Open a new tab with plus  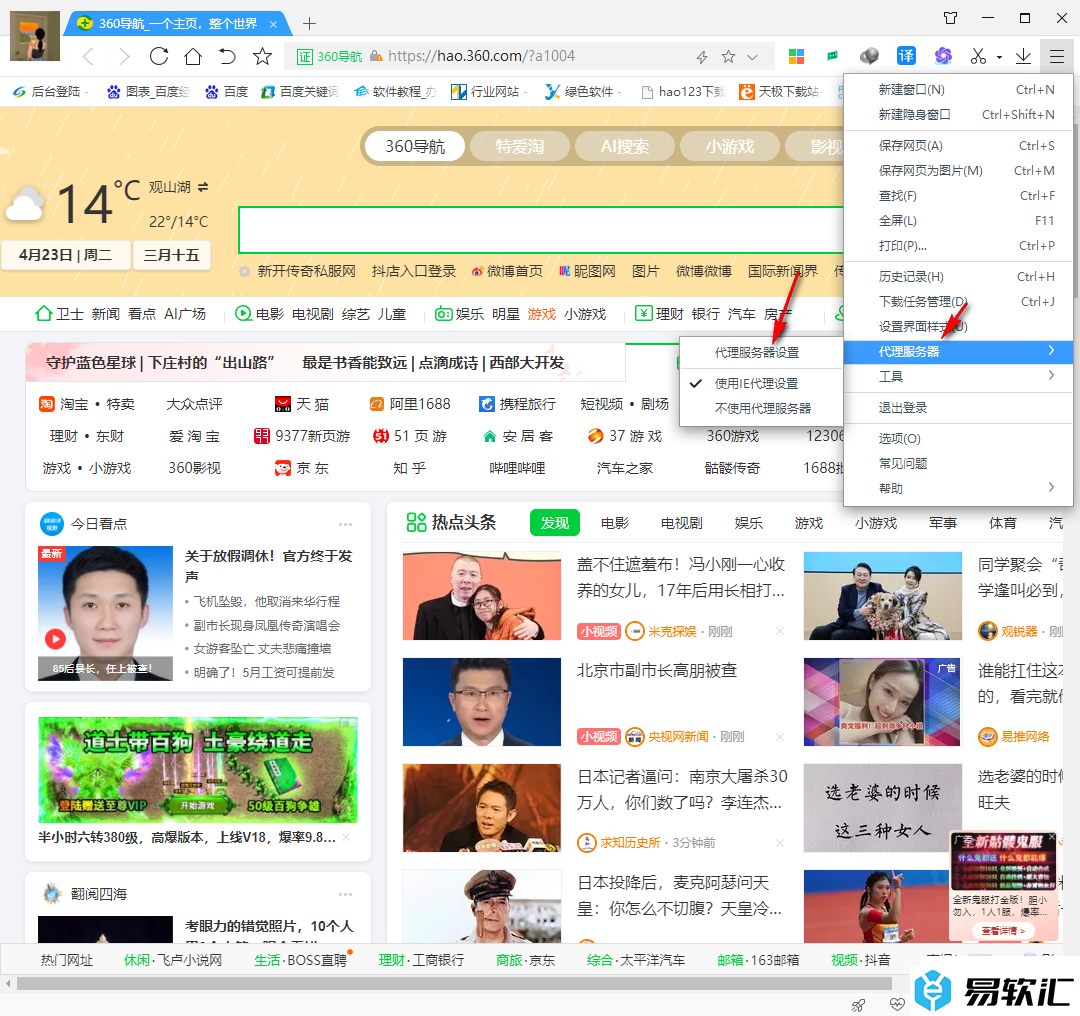(x=309, y=23)
